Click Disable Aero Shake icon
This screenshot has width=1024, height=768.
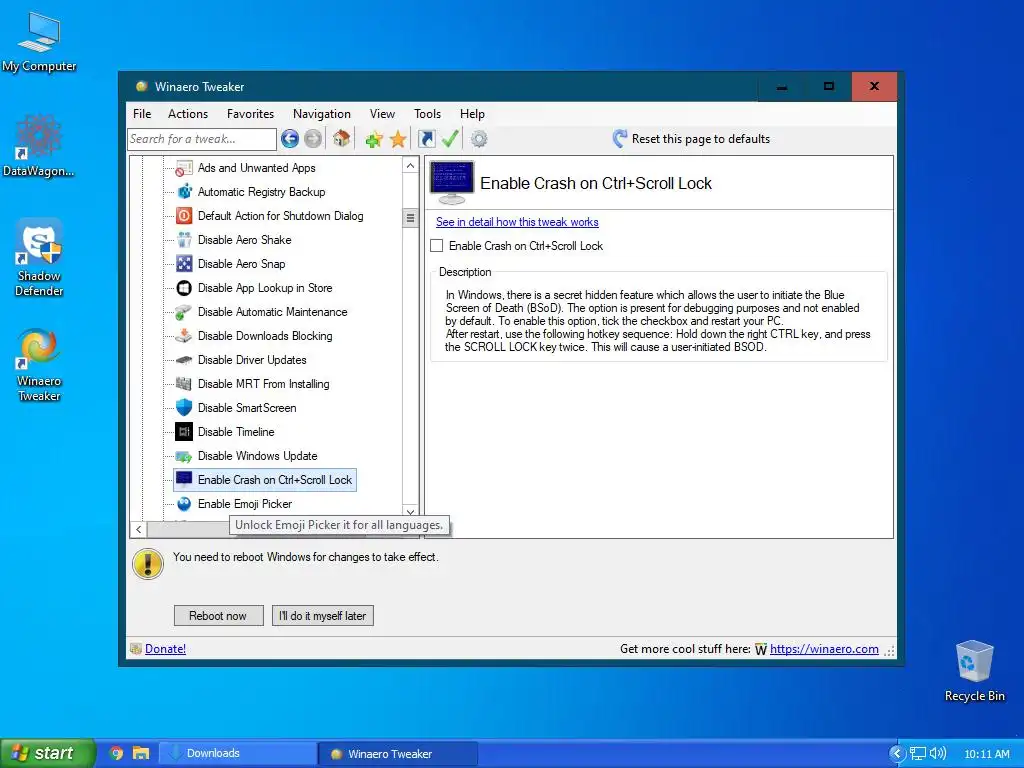coord(184,240)
